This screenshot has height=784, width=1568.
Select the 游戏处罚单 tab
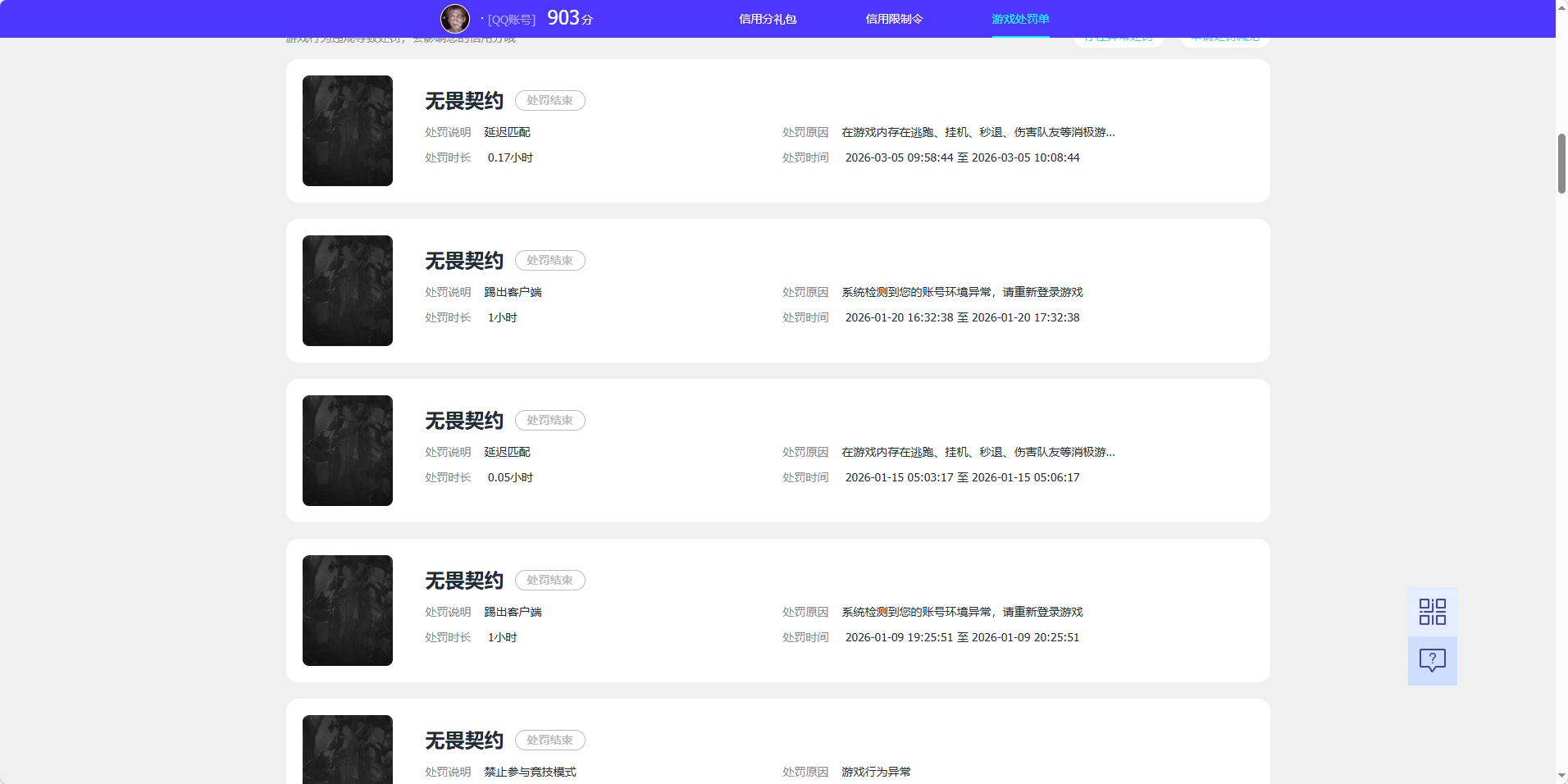pos(1019,18)
